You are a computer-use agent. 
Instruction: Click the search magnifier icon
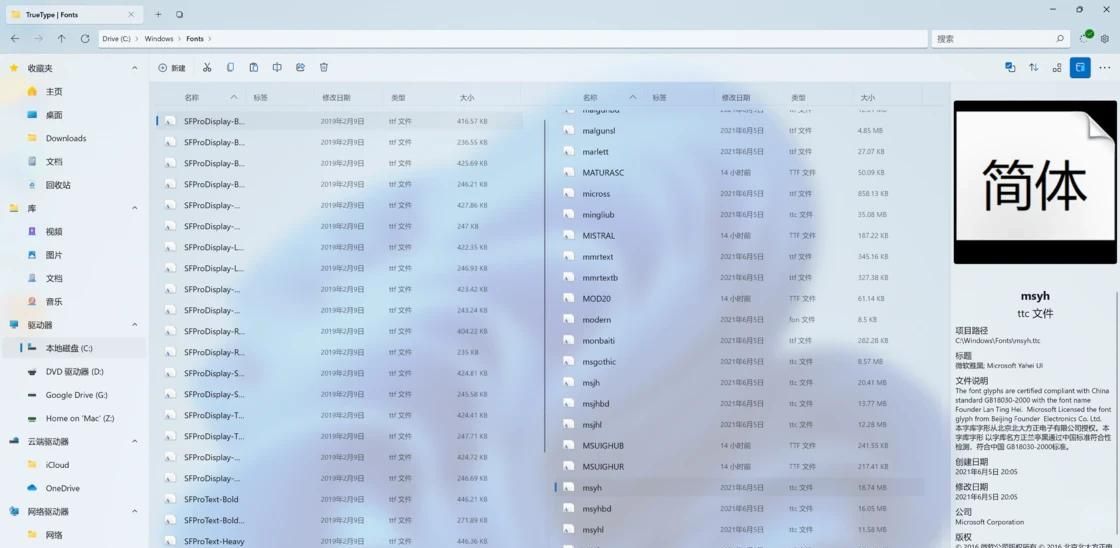1060,39
